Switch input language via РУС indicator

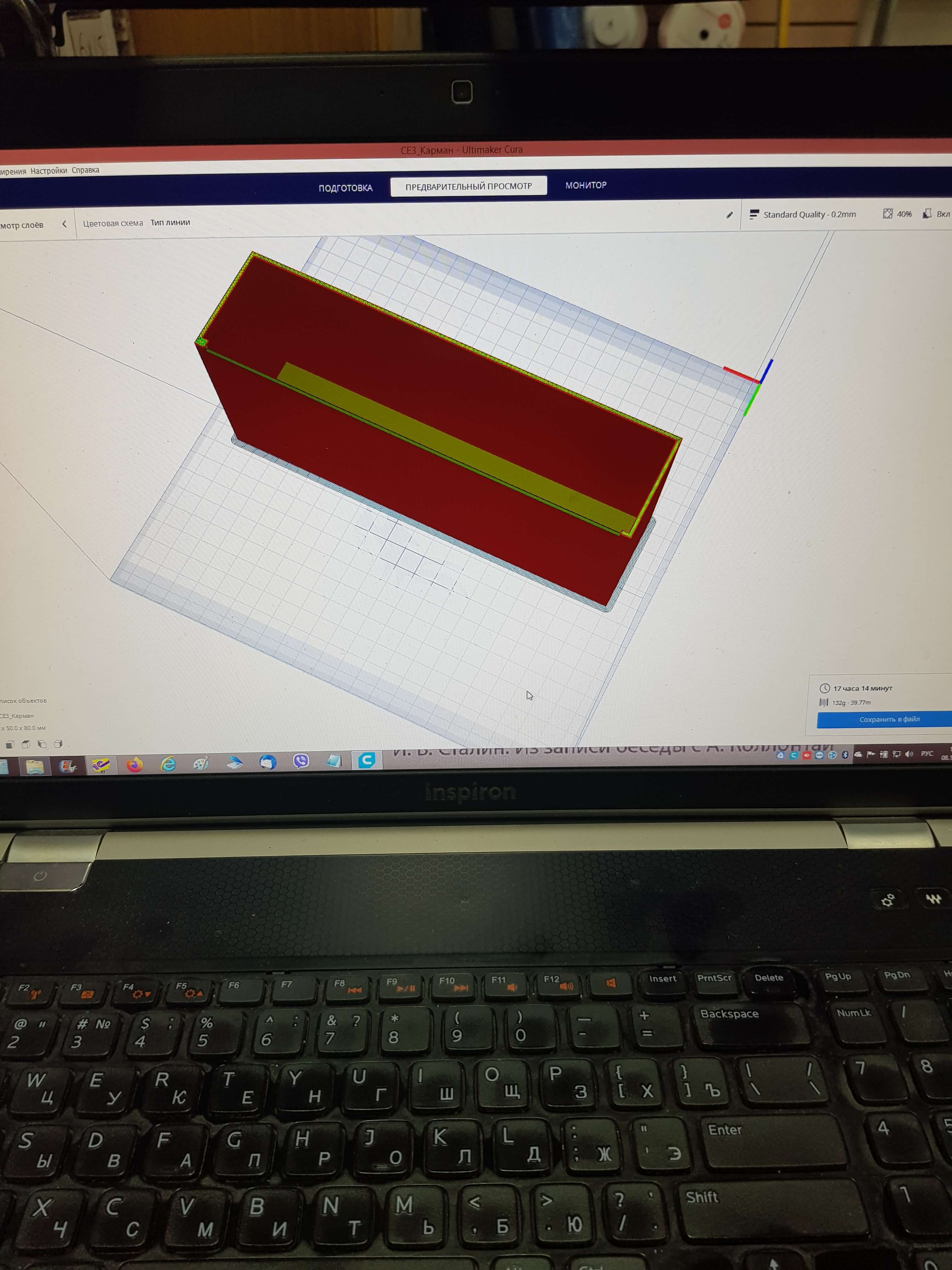(x=927, y=753)
